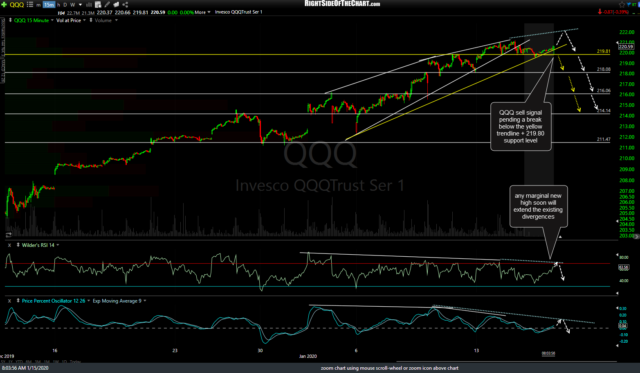
Task: Select the 15m timeframe button
Action: click(49, 4)
